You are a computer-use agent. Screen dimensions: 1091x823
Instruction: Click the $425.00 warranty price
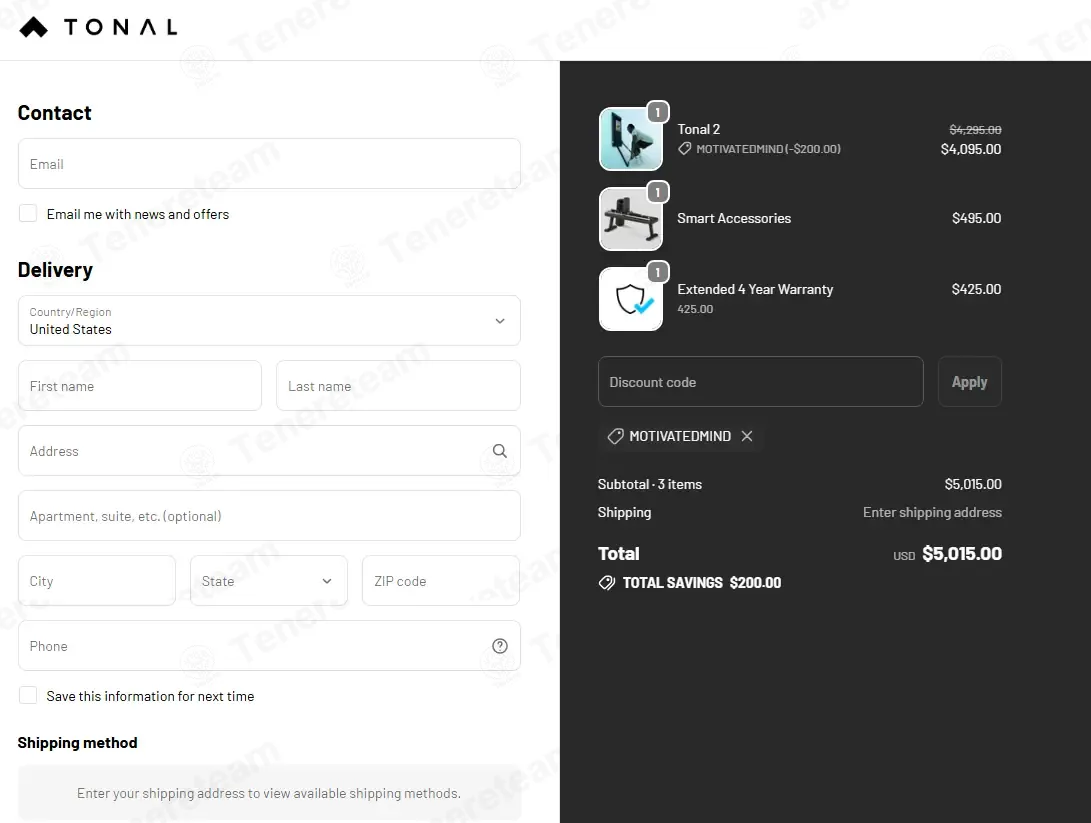point(977,289)
